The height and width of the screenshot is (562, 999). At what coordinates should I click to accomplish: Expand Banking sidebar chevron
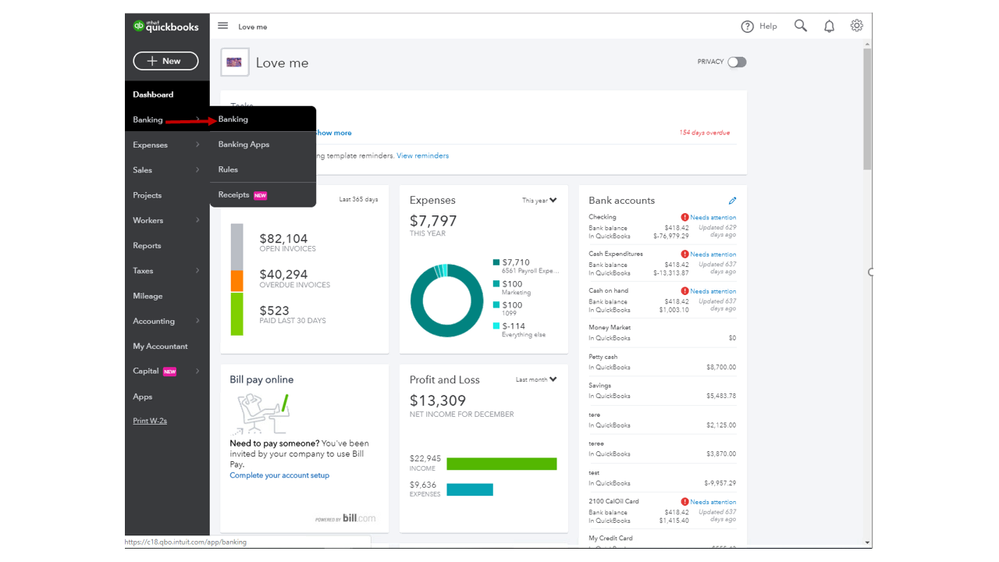[198, 119]
